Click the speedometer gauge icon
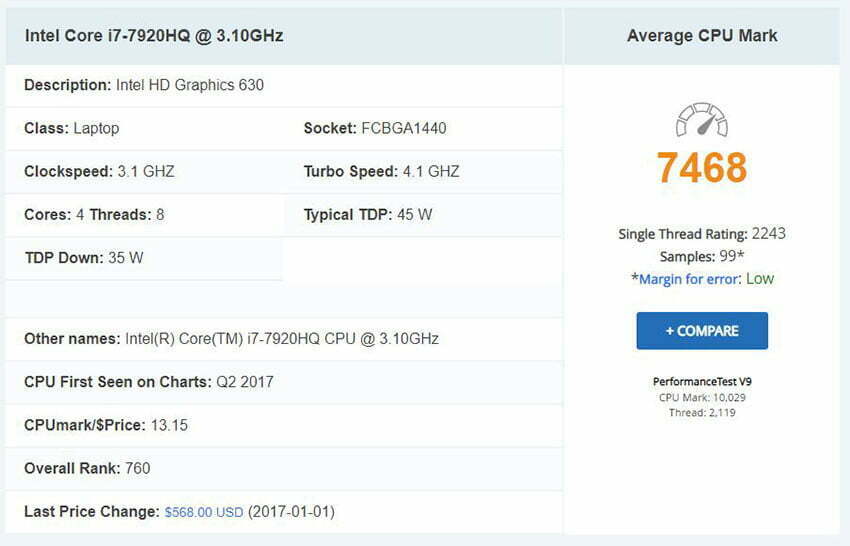The width and height of the screenshot is (850, 546). point(701,119)
